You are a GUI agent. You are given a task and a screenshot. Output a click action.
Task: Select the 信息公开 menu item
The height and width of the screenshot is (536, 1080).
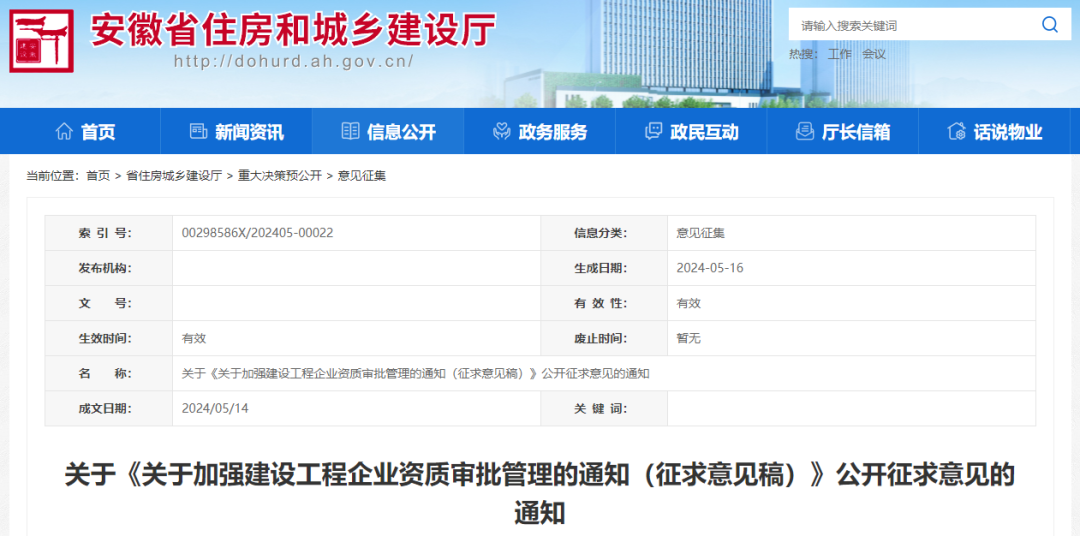401,132
